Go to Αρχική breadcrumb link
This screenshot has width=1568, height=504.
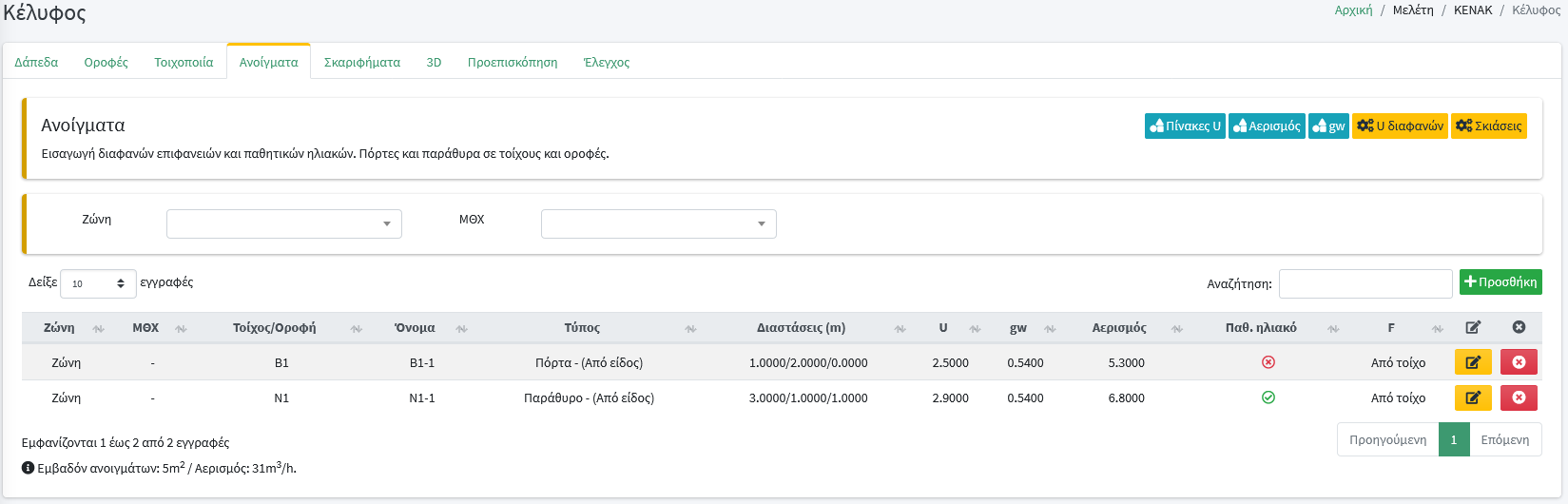point(1353,10)
